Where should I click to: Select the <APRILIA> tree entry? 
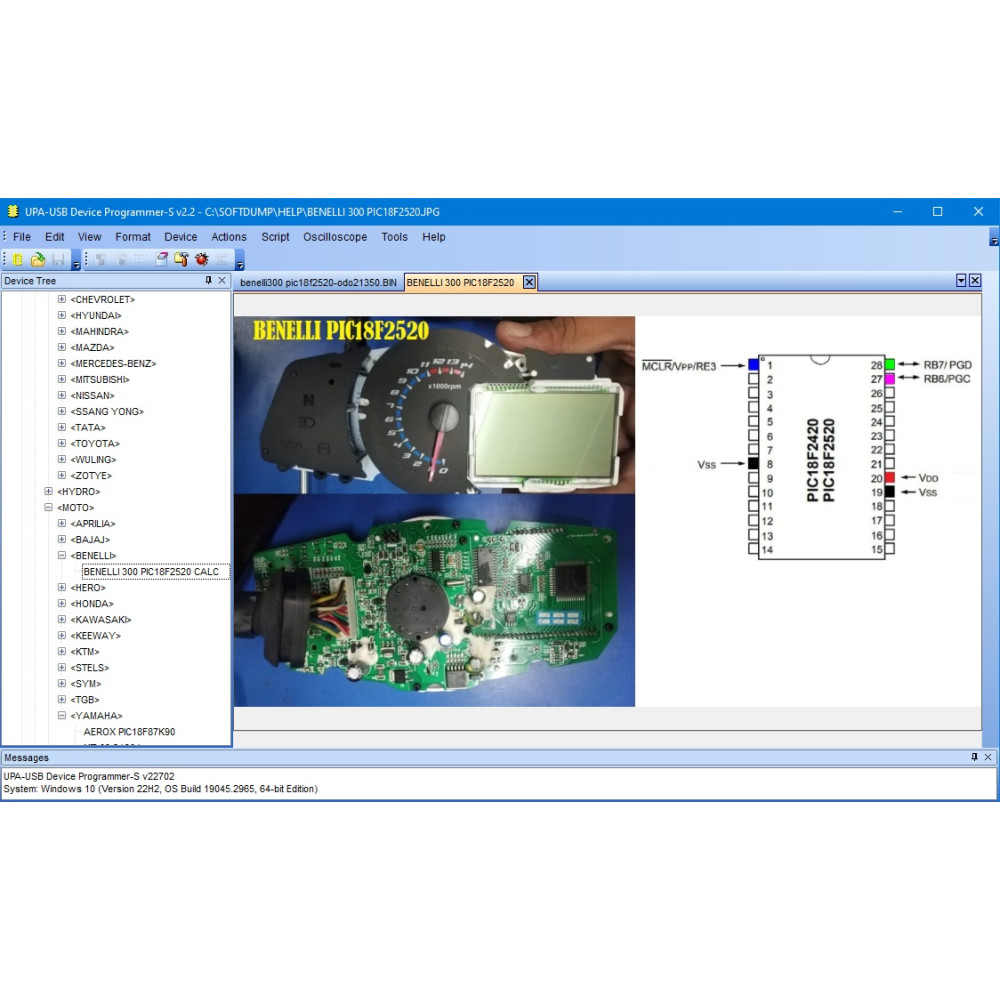click(93, 523)
